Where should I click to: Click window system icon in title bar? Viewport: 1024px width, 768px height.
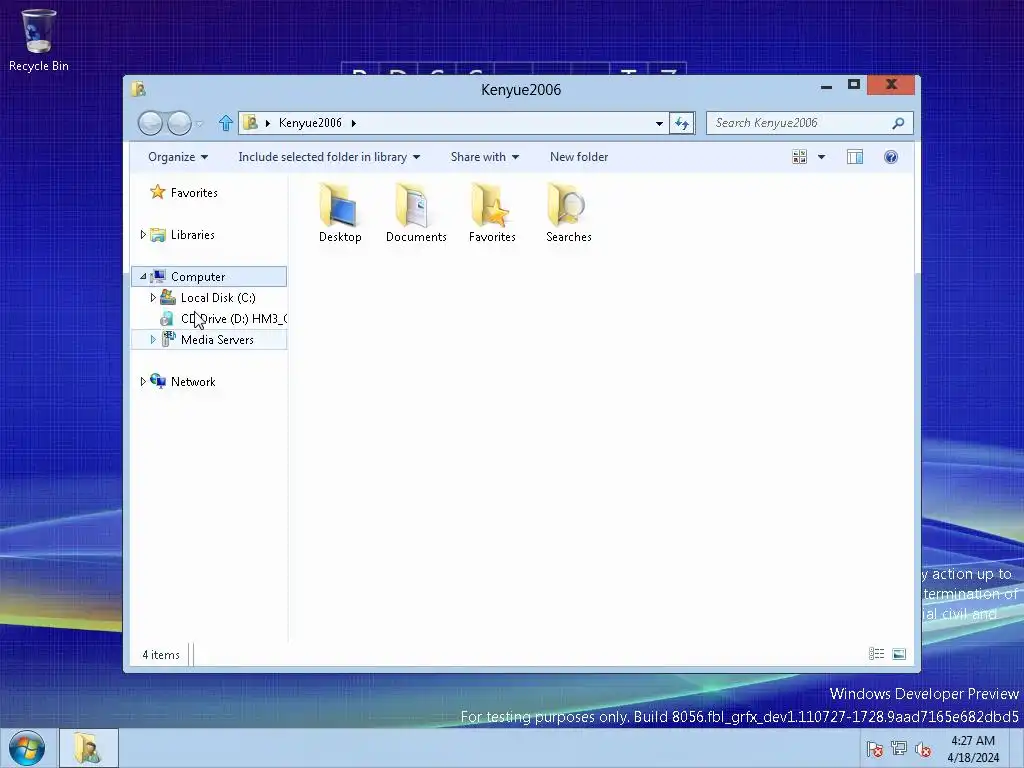(x=138, y=89)
